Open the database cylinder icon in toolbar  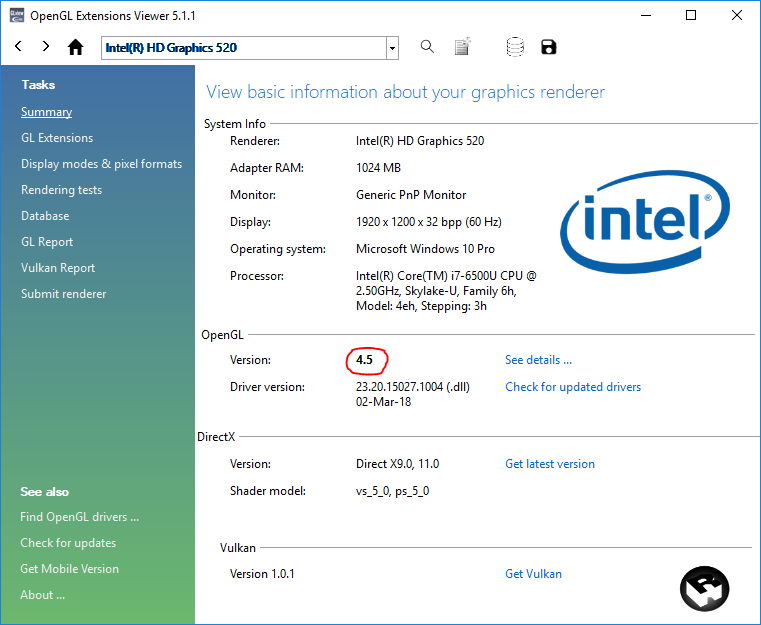[x=515, y=47]
